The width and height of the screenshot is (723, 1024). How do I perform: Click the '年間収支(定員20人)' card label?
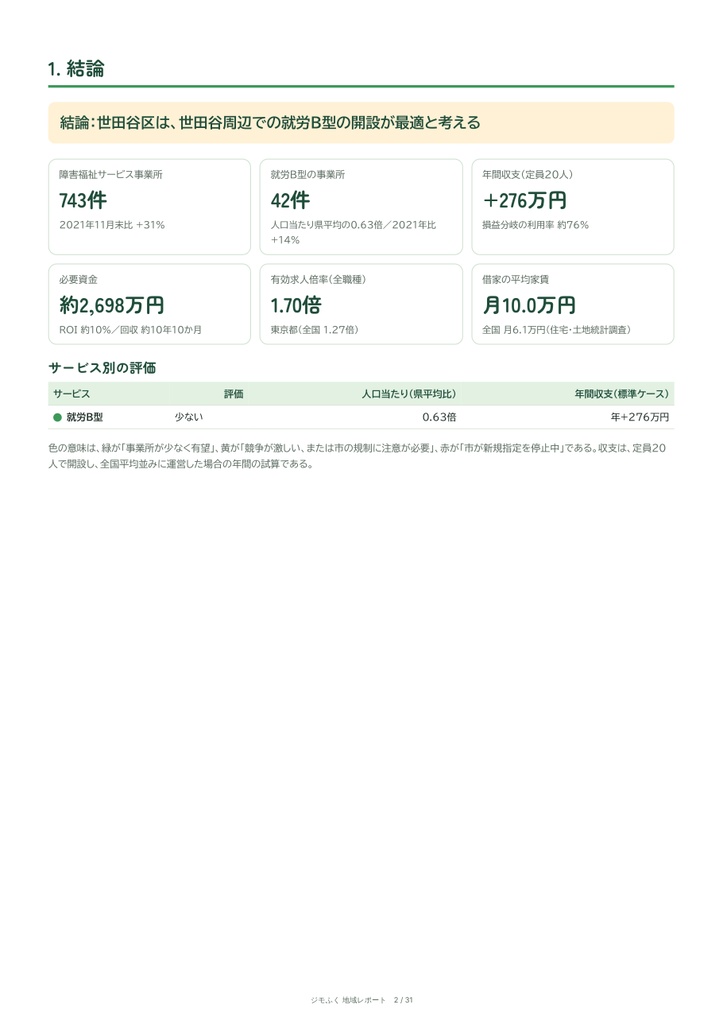pyautogui.click(x=528, y=174)
